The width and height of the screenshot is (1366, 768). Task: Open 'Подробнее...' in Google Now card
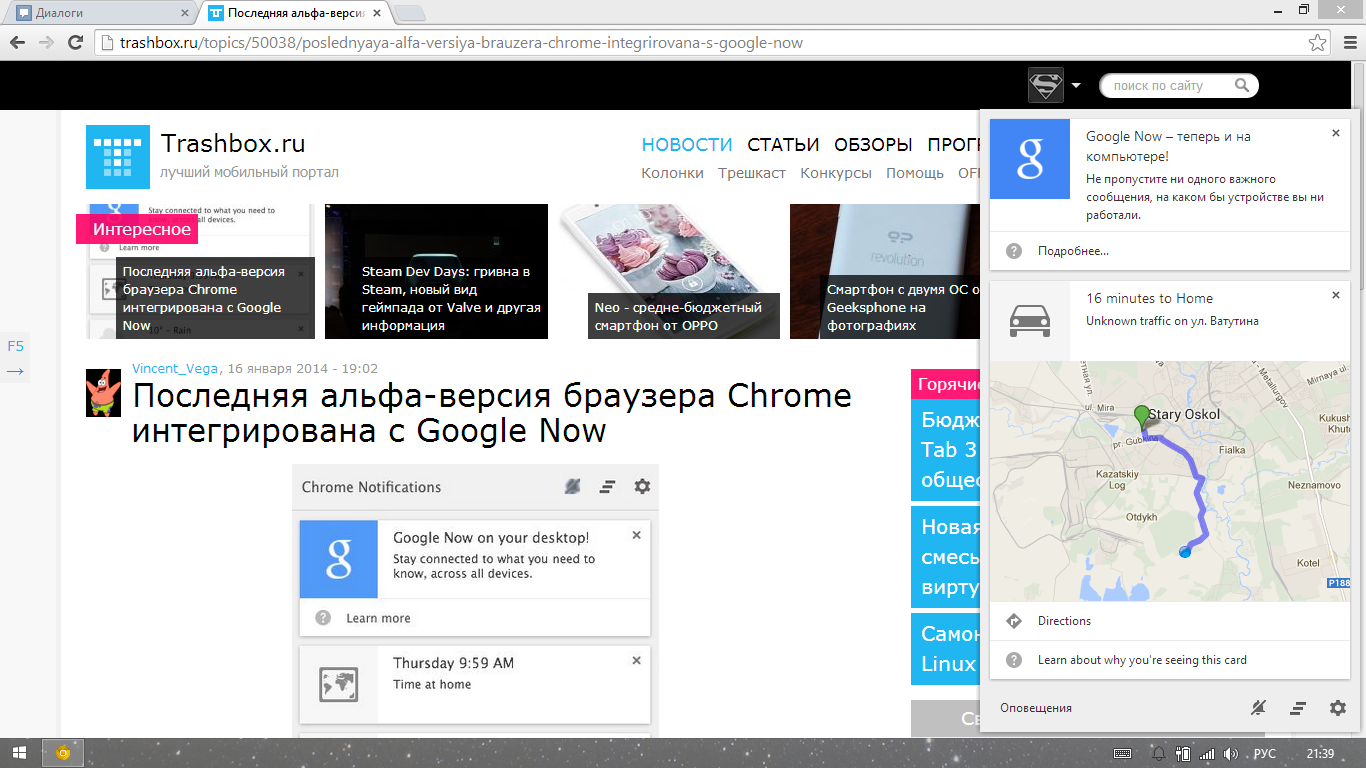click(1073, 251)
